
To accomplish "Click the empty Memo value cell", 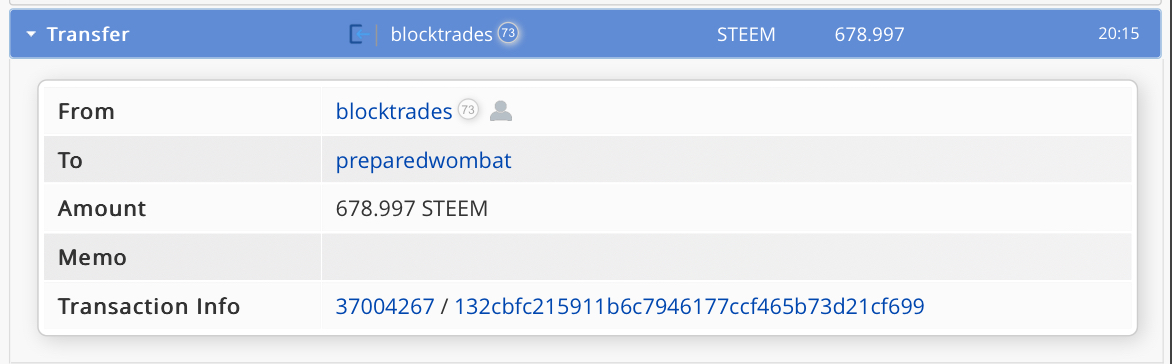I will coord(727,258).
